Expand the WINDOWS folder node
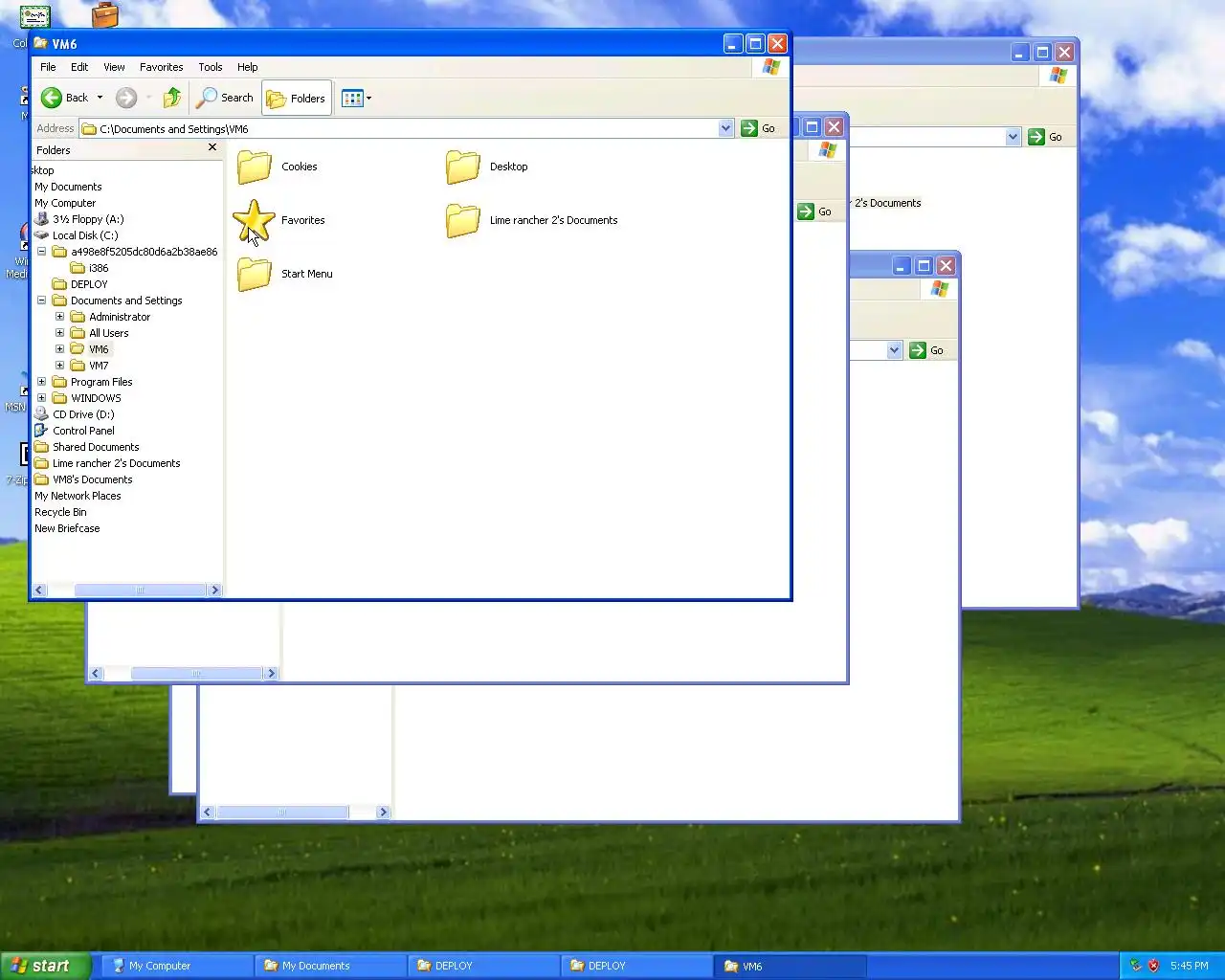Screen dimensions: 1225x980 pyautogui.click(x=41, y=398)
